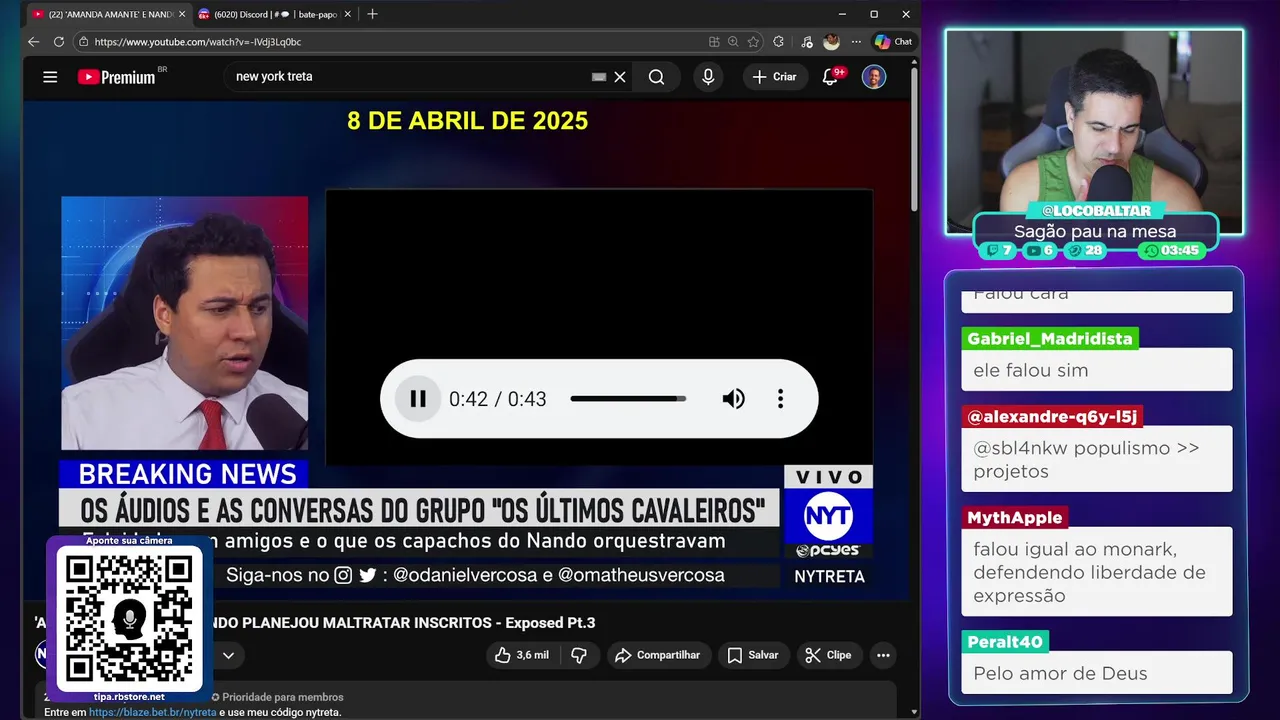
Task: Expand the dropdown chevron below the video title
Action: [x=228, y=656]
